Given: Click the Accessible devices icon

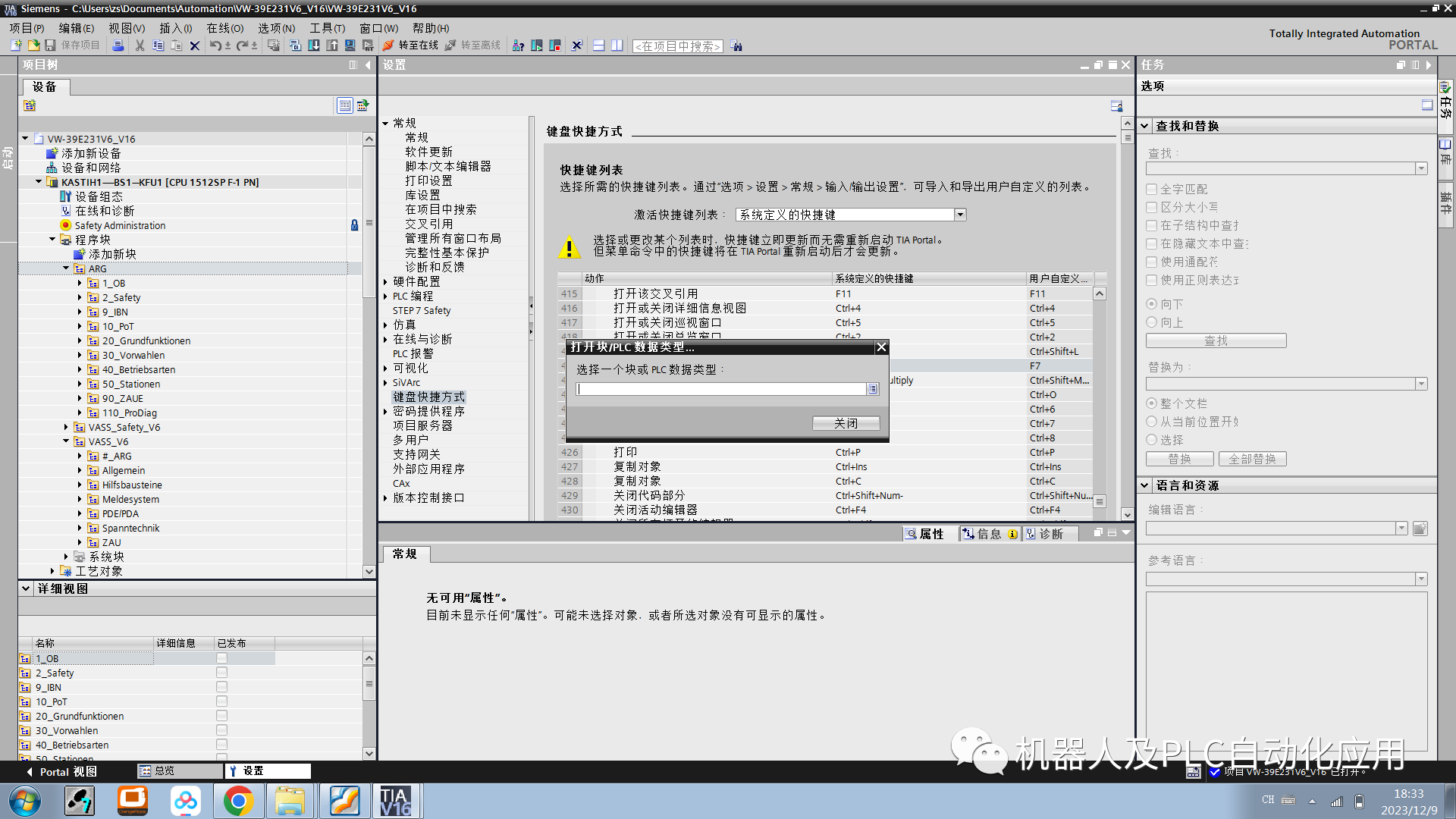Looking at the screenshot, I should (518, 45).
